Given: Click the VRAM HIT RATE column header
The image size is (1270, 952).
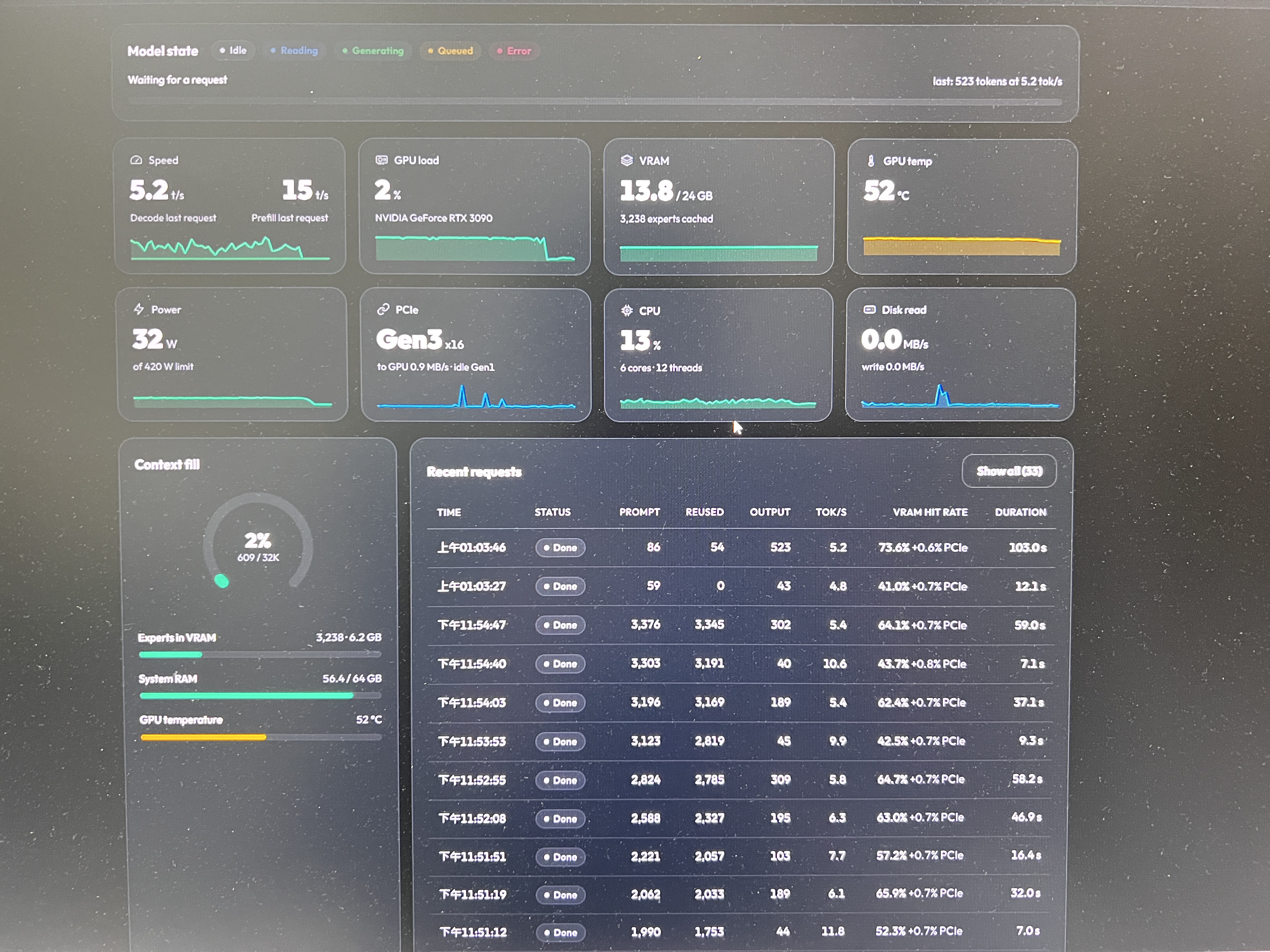Looking at the screenshot, I should pyautogui.click(x=930, y=512).
